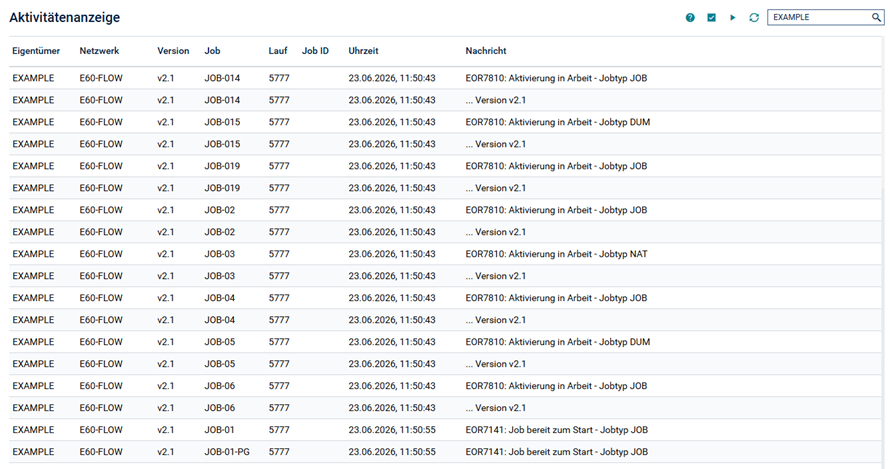The image size is (890, 469).
Task: Select JOB-019 in its Version v2.1 row
Action: (x=222, y=189)
